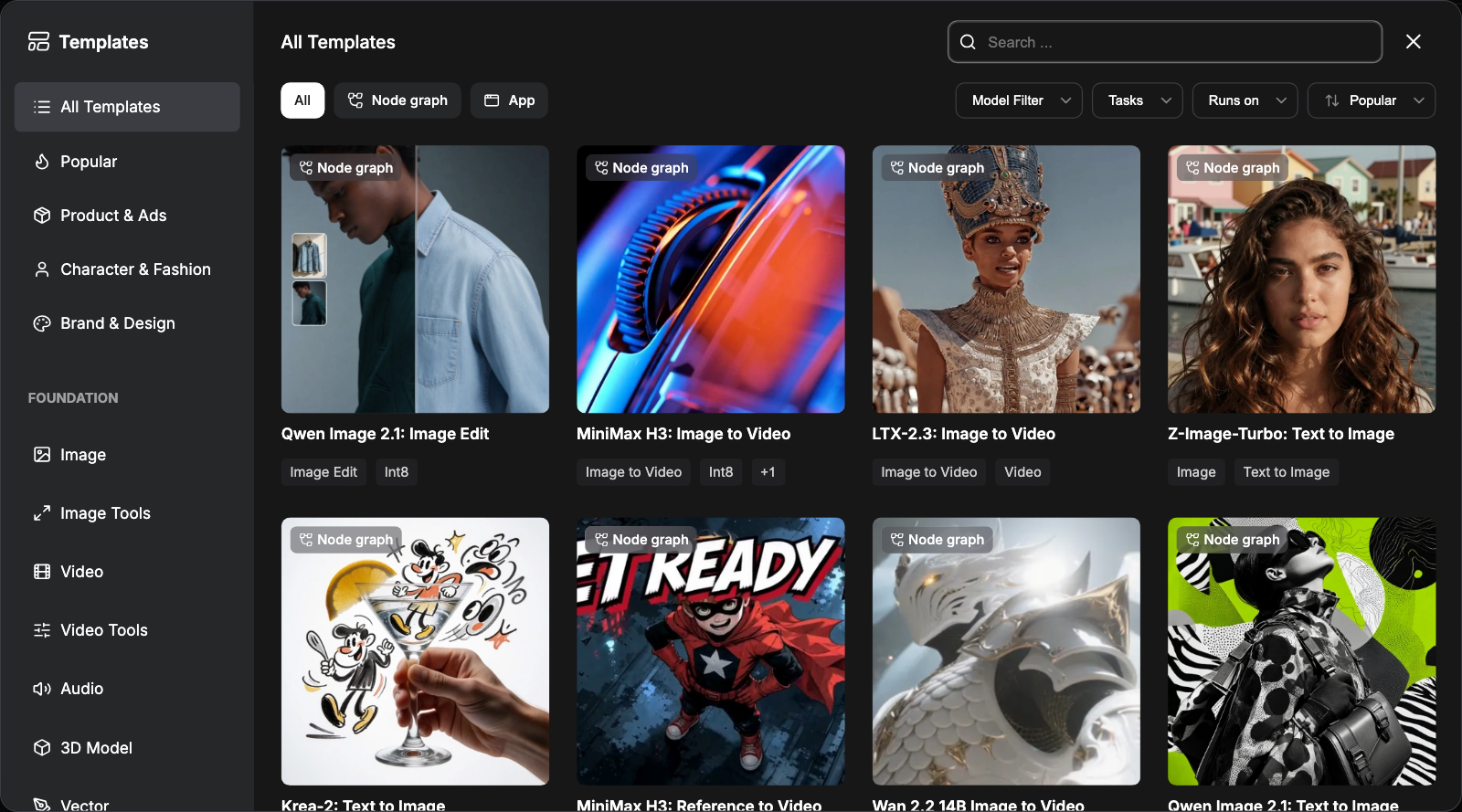1462x812 pixels.
Task: Click the Video tag under LTX-2.3
Action: pyautogui.click(x=1022, y=472)
